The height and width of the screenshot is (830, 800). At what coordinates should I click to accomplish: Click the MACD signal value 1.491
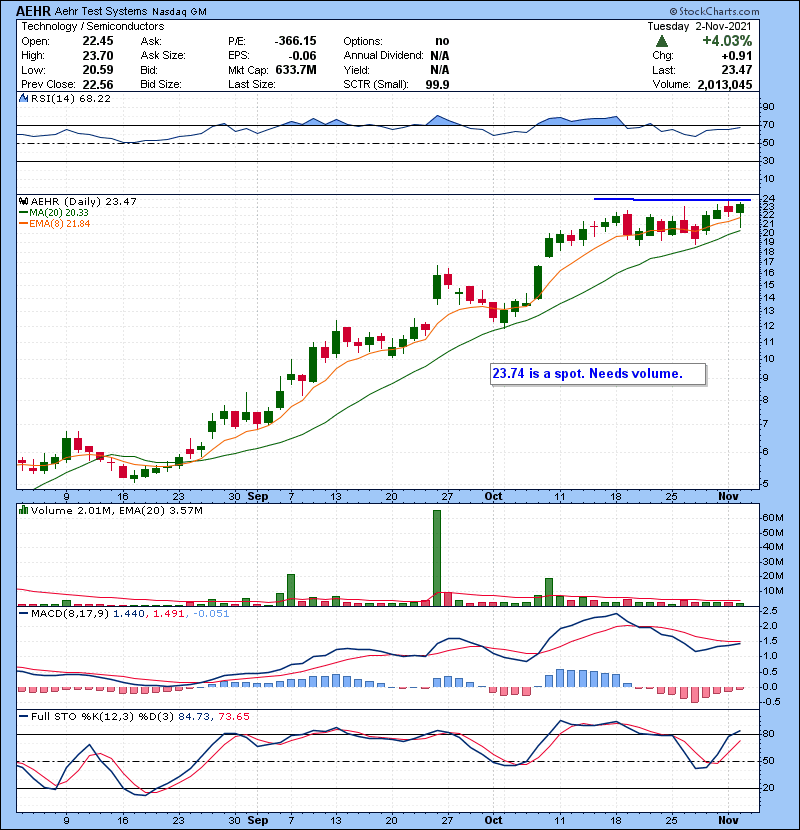pyautogui.click(x=168, y=614)
